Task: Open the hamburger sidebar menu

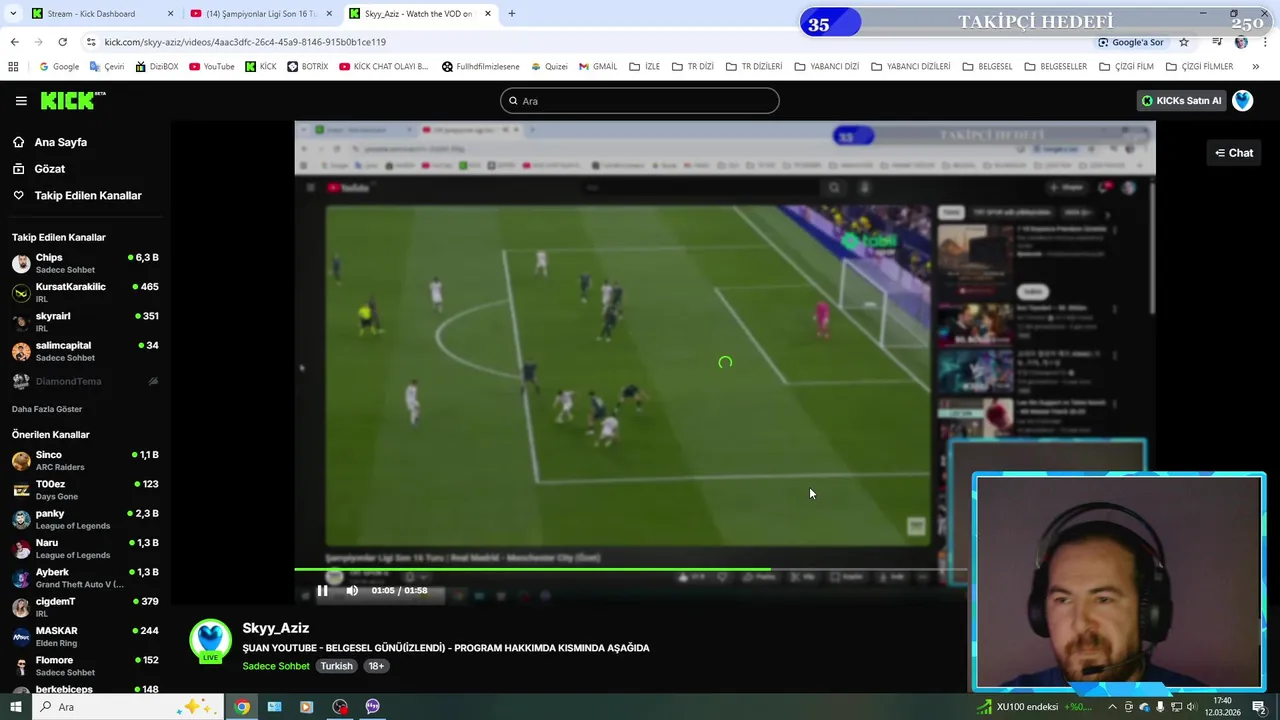Action: click(x=21, y=101)
